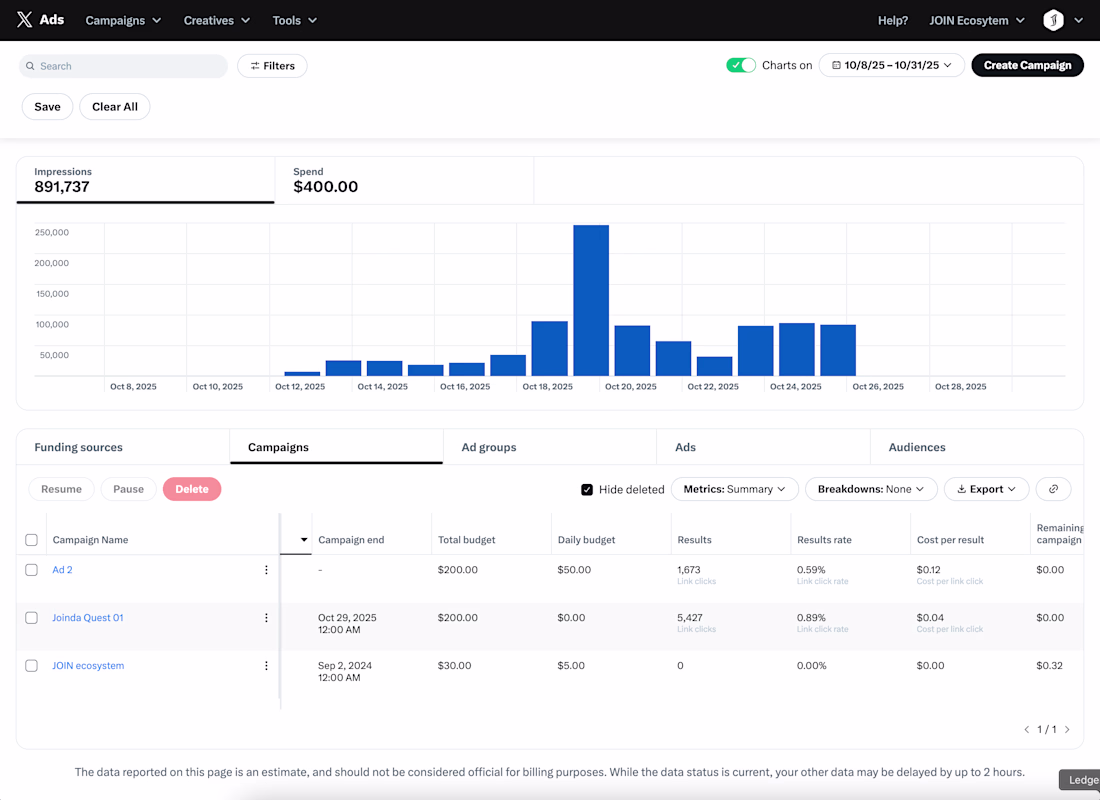Switch to Funding sources tab
Screen dimensions: 1100x800
click(123, 447)
